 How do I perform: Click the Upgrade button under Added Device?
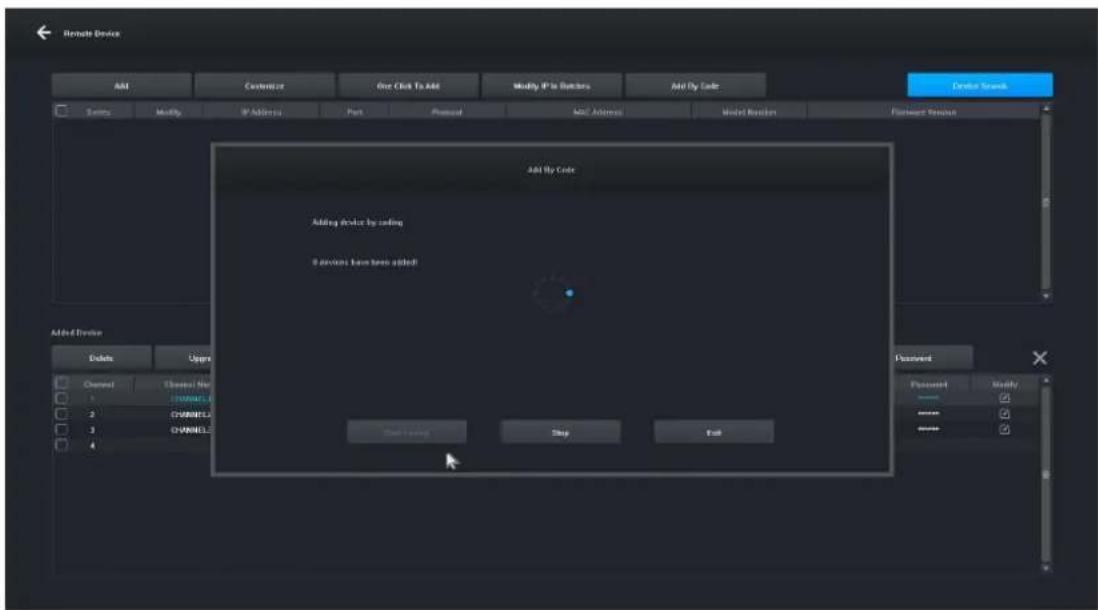point(183,358)
